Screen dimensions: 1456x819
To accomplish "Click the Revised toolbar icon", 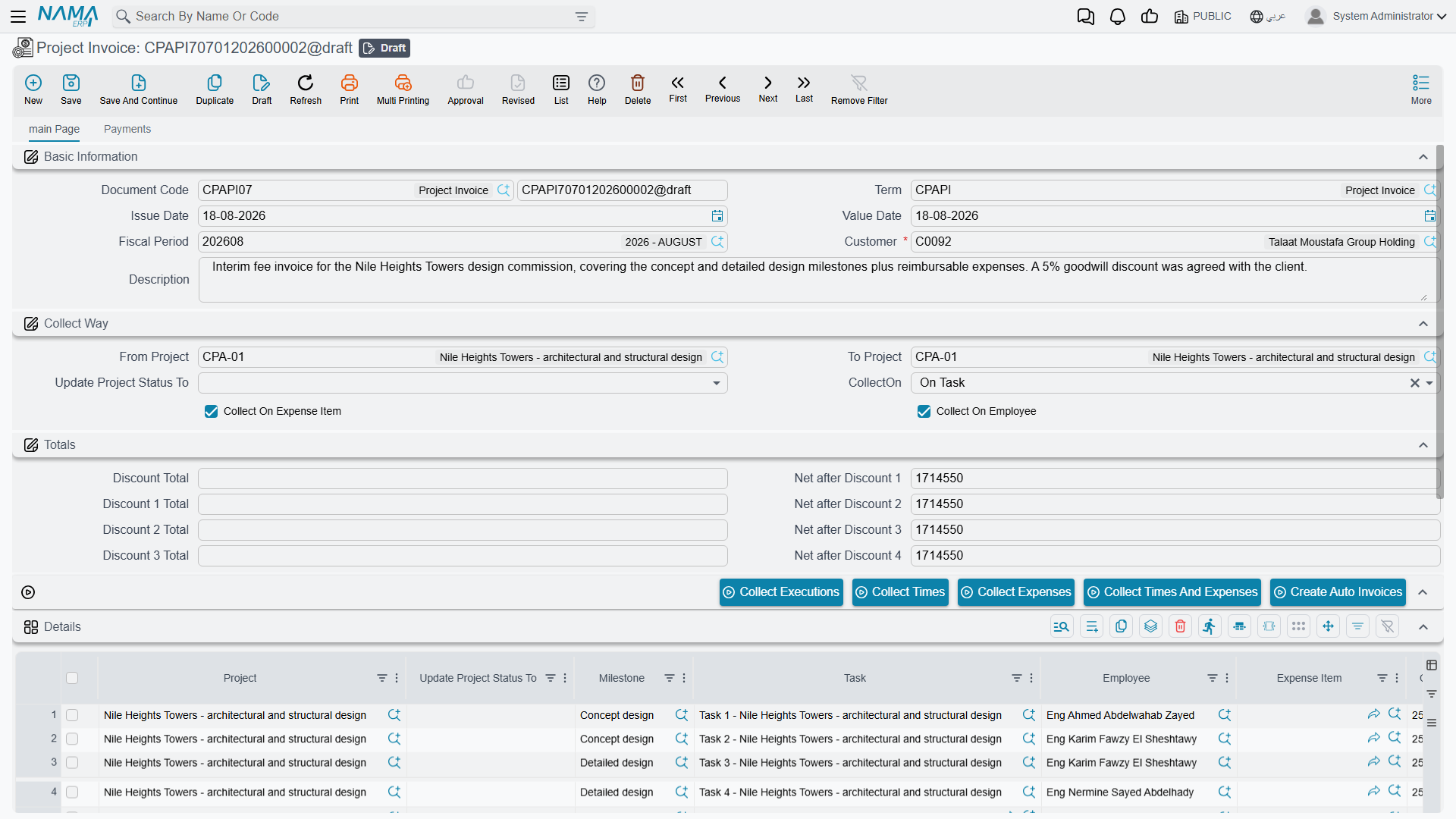I will coord(518,89).
